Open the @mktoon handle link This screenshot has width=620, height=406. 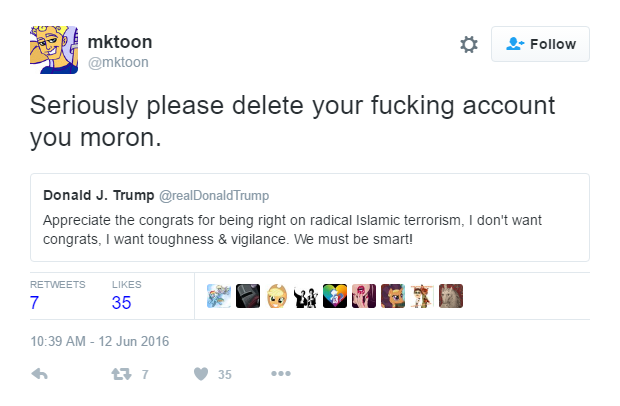pos(118,62)
